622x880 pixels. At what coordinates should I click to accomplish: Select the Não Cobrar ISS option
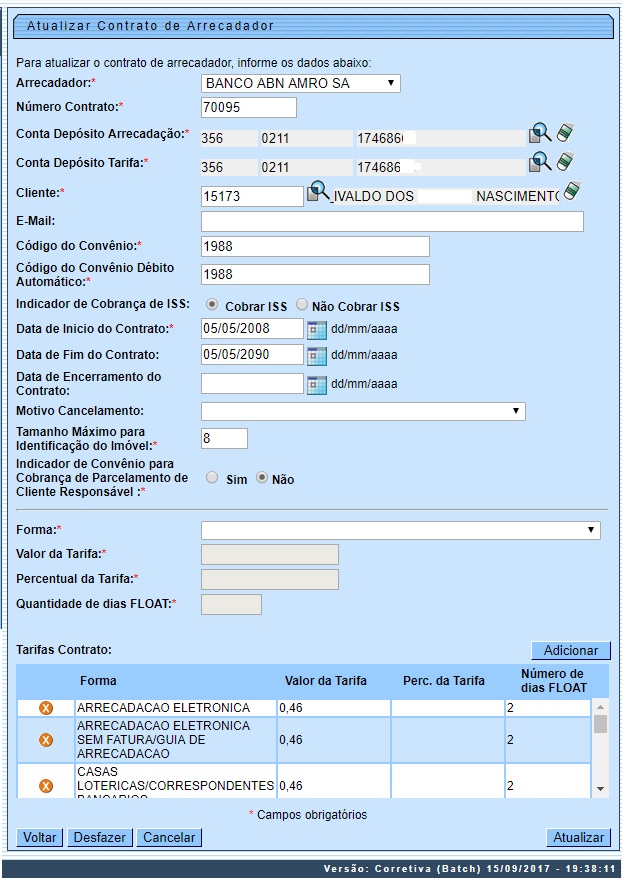(302, 305)
